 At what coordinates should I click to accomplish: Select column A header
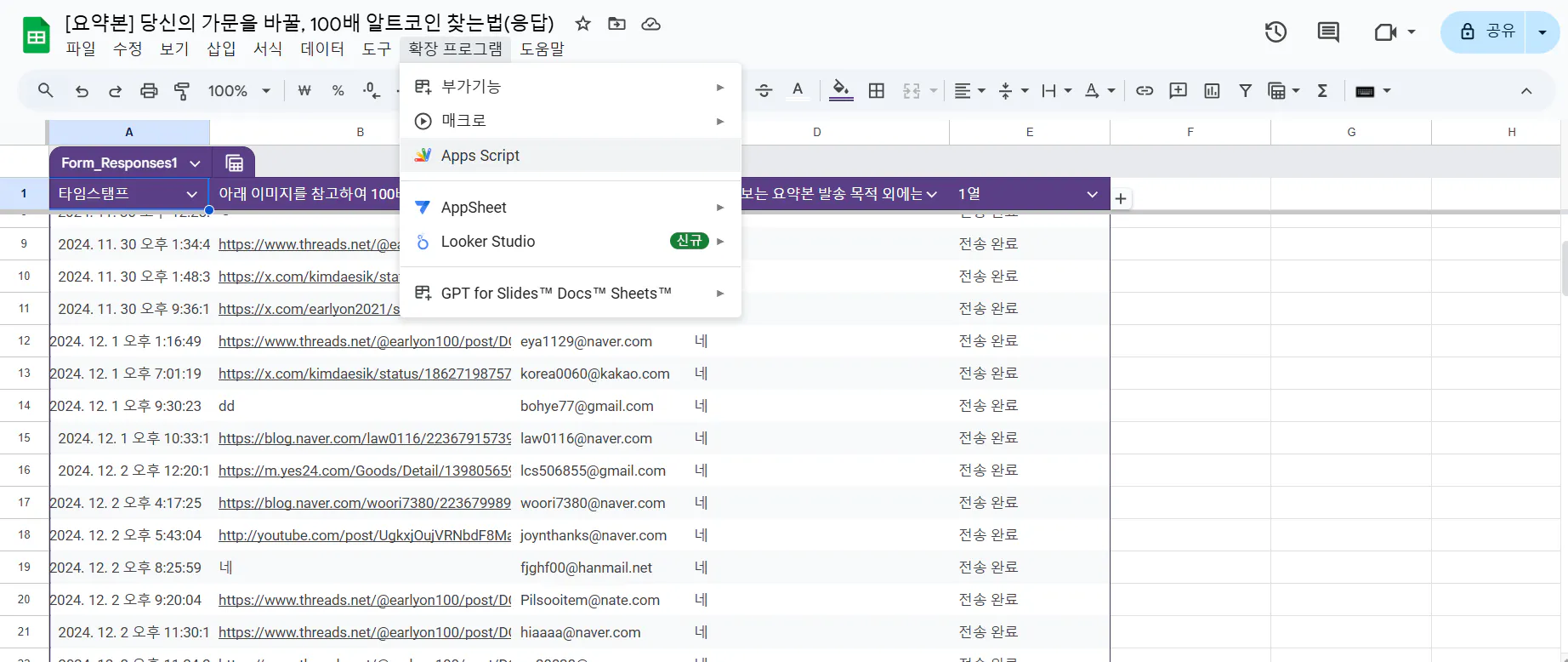[x=129, y=132]
